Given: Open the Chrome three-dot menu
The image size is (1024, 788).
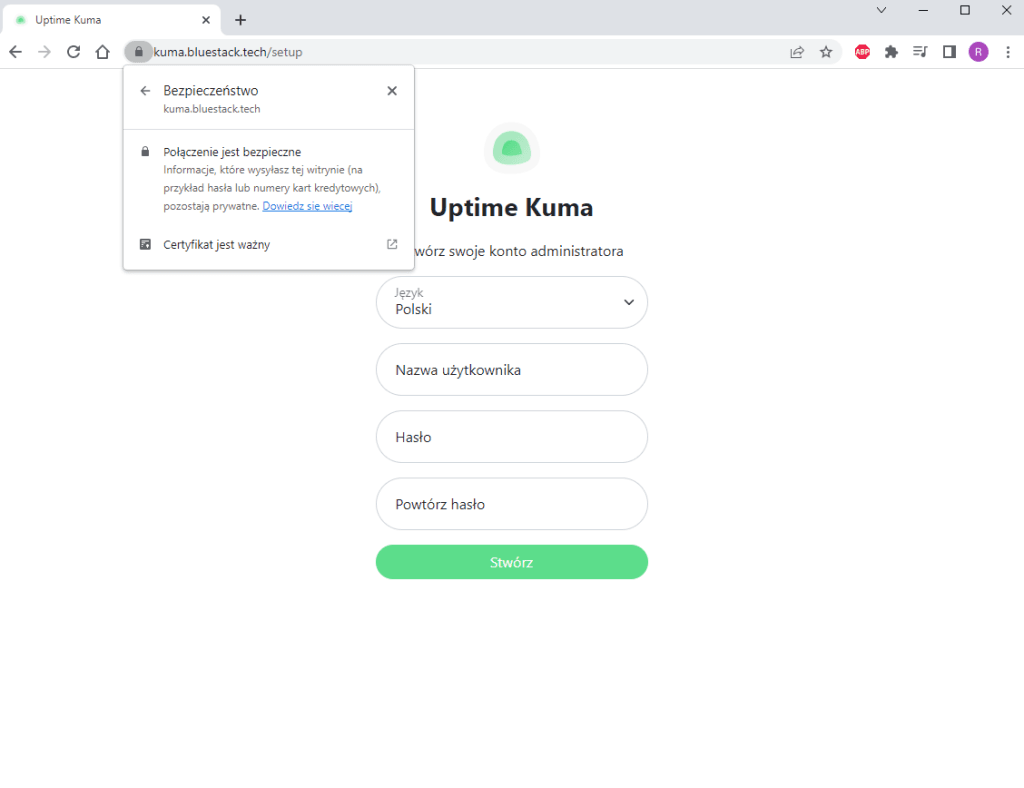Looking at the screenshot, I should (1008, 52).
